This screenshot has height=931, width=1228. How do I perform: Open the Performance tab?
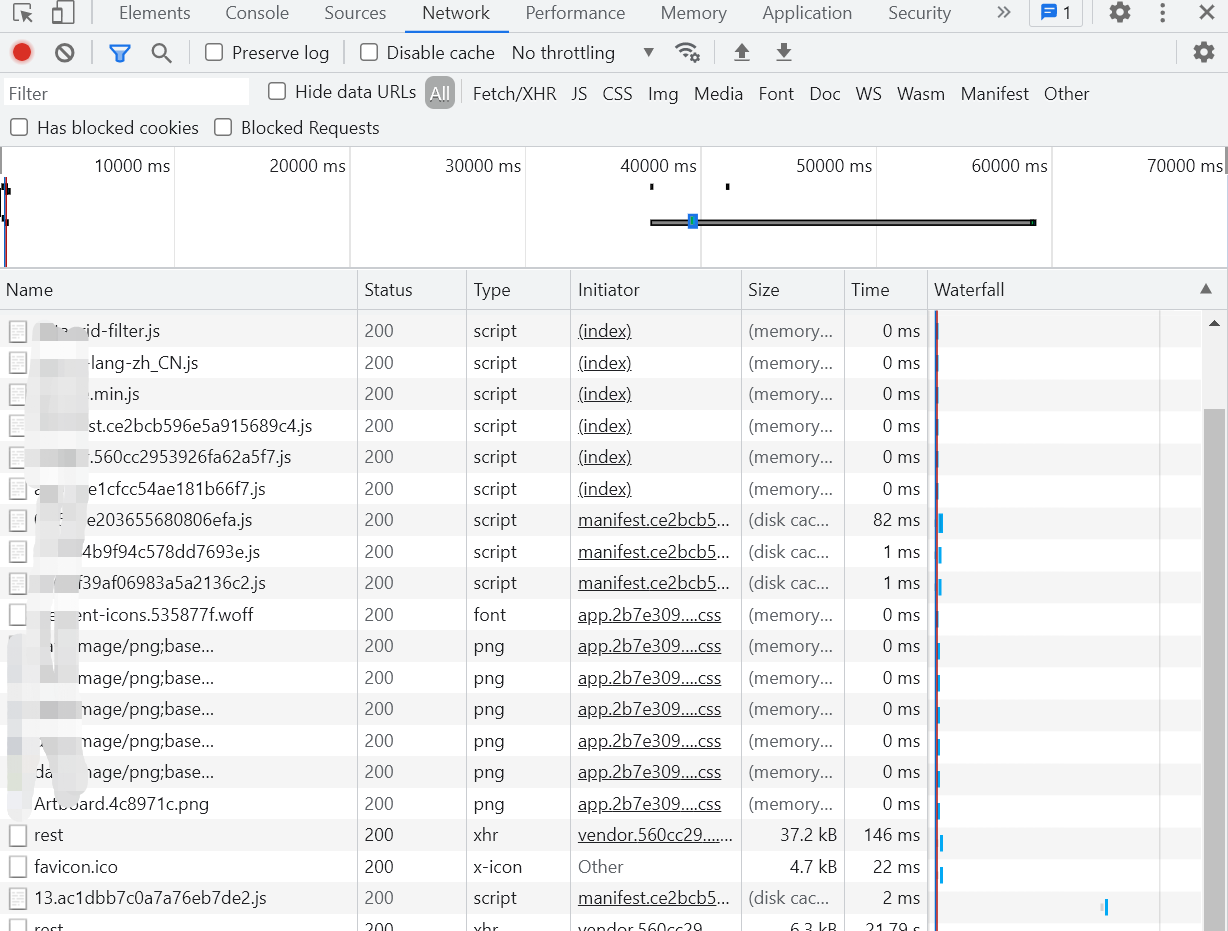pos(575,13)
